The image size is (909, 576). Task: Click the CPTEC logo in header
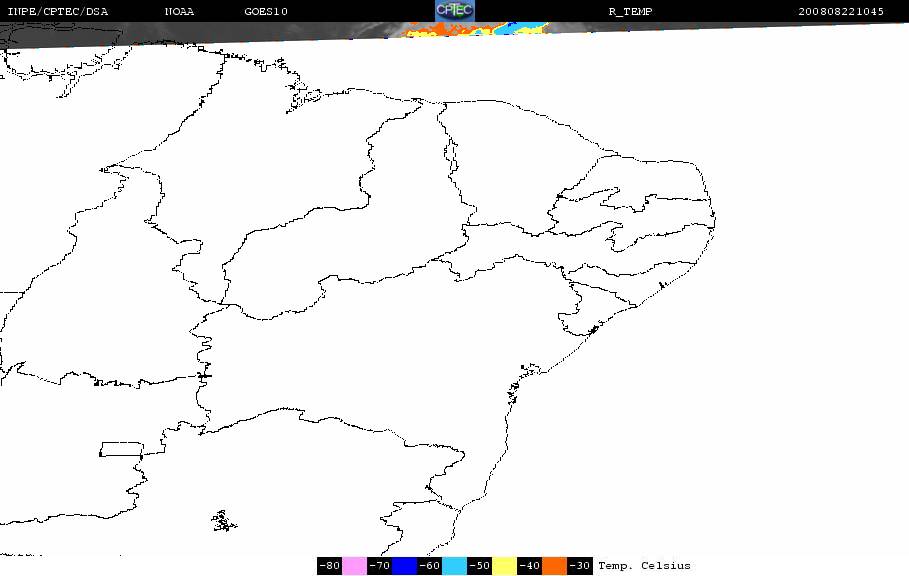pos(454,10)
